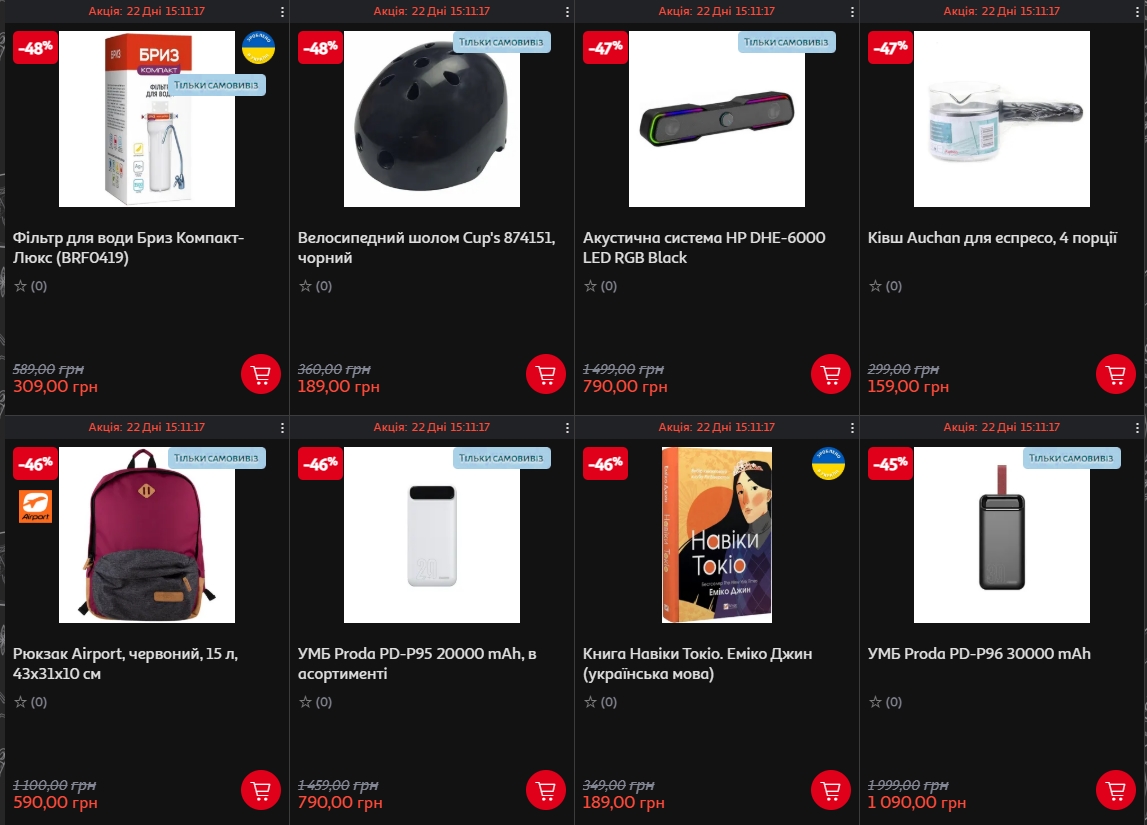
Task: Open three-dot menu on helmet card
Action: pos(567,12)
